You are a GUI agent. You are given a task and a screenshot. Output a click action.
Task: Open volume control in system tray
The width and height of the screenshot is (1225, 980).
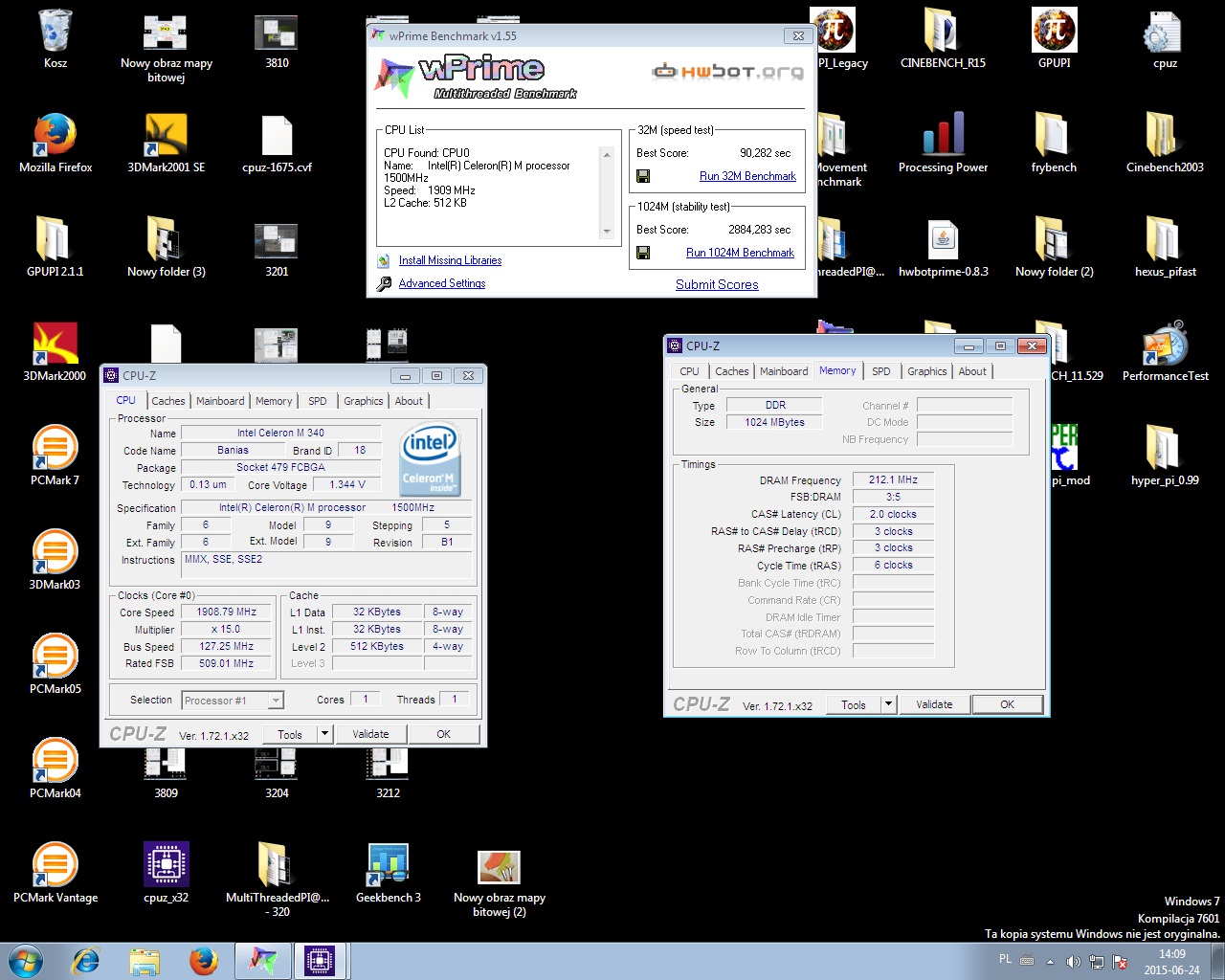[1073, 962]
